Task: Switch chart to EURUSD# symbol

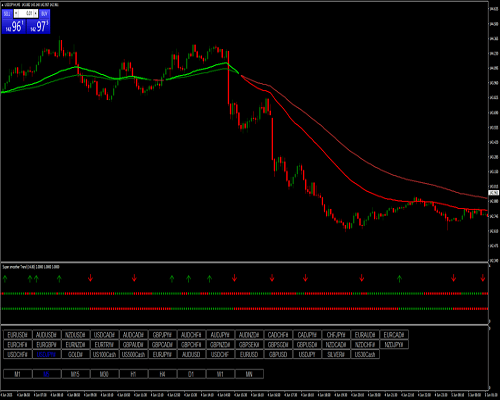Action: (x=17, y=335)
